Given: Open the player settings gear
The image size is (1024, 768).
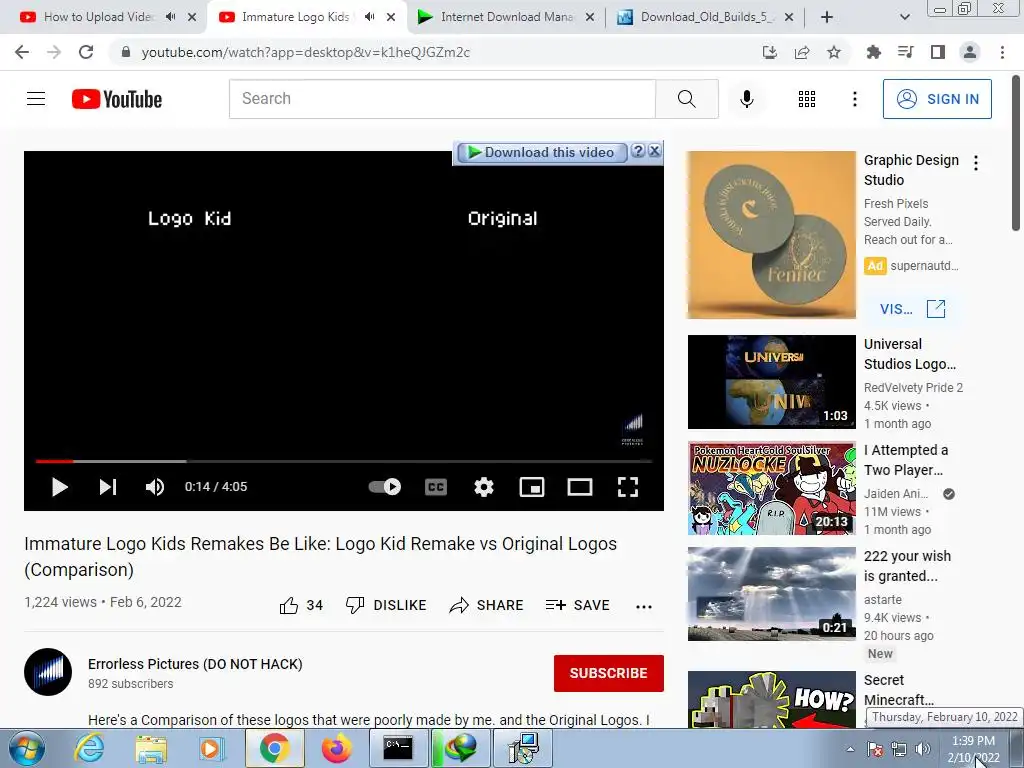Looking at the screenshot, I should tap(484, 487).
